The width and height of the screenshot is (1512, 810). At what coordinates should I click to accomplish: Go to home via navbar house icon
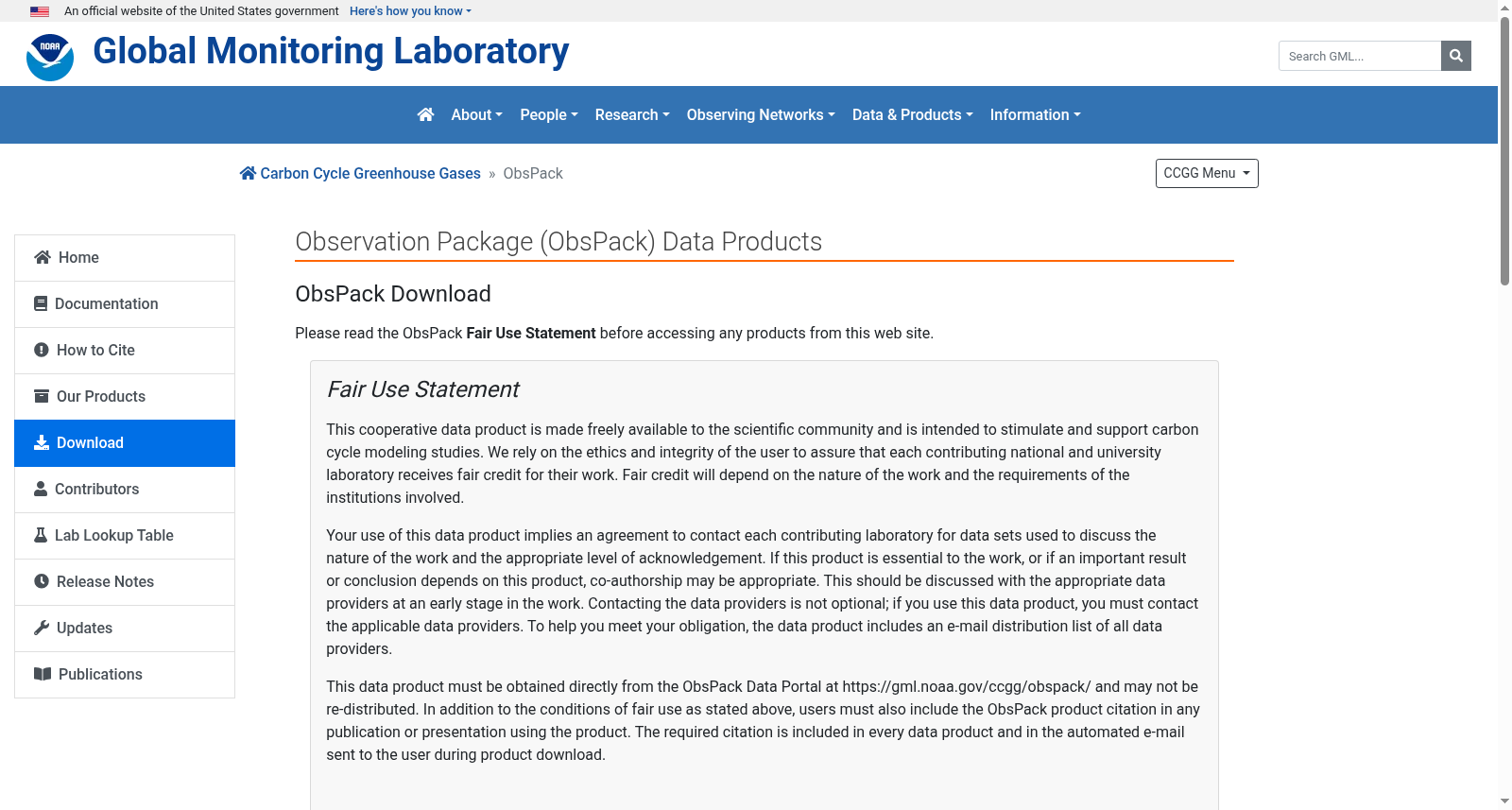click(x=425, y=114)
